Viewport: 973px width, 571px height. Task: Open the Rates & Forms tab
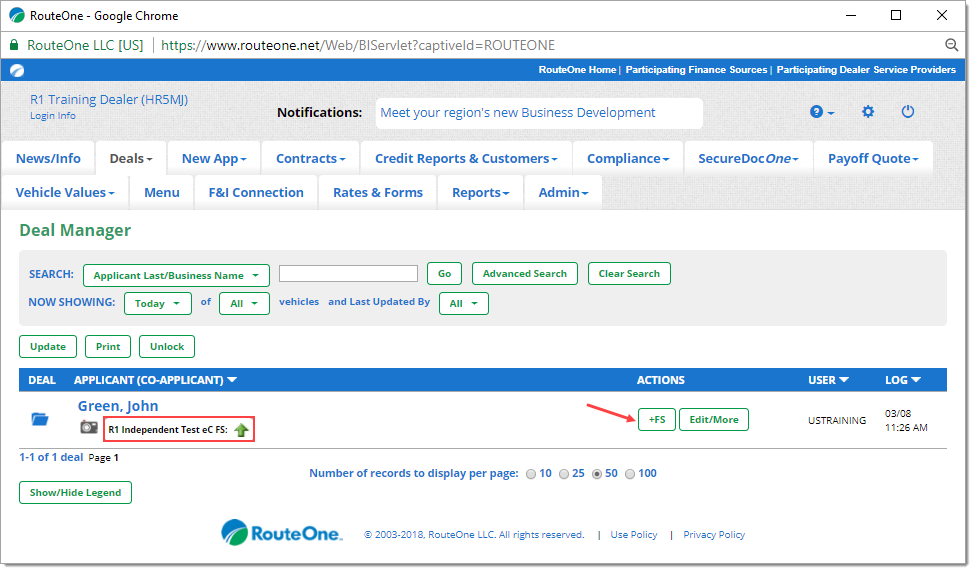pos(378,192)
